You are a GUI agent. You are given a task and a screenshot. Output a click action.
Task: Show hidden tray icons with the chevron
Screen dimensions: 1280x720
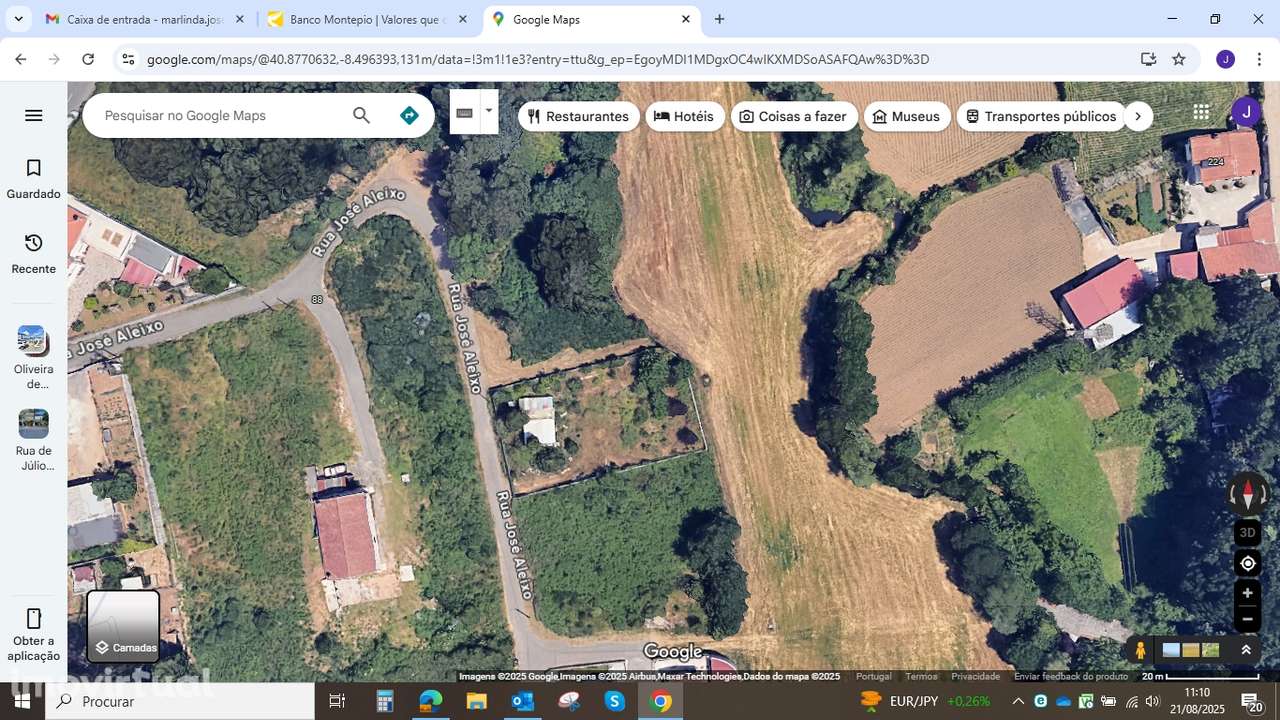pos(1017,701)
